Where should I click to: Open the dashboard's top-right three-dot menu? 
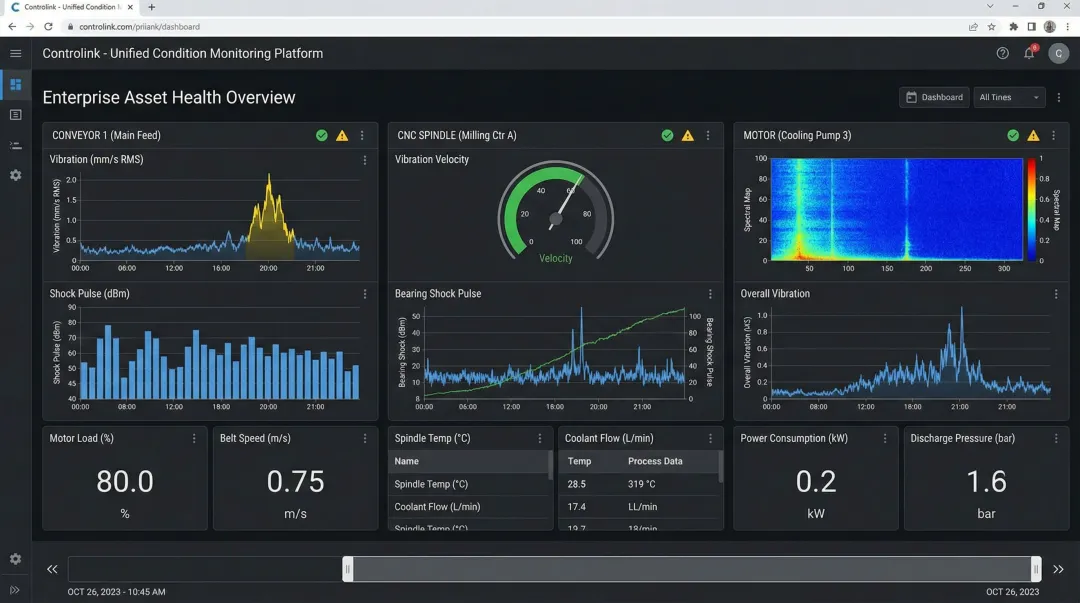(1057, 97)
